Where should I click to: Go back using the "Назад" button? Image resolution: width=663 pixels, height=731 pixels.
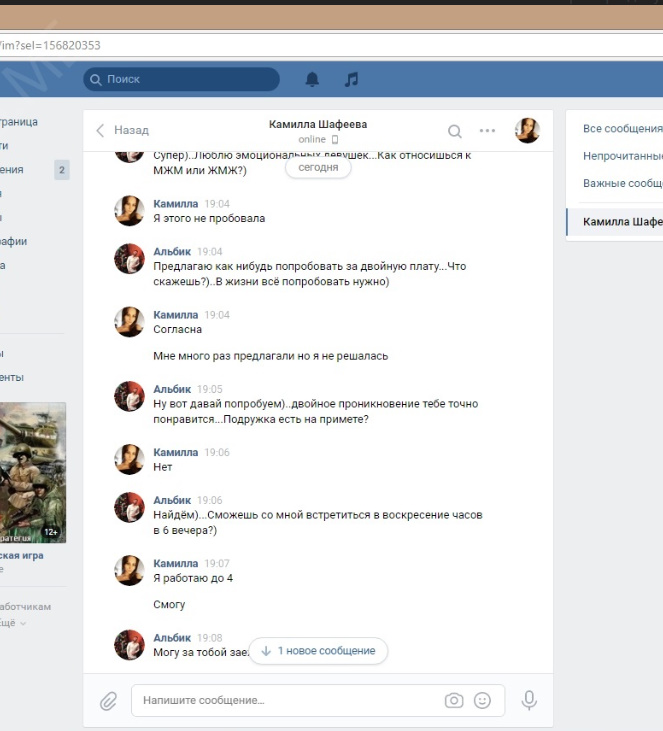(122, 130)
